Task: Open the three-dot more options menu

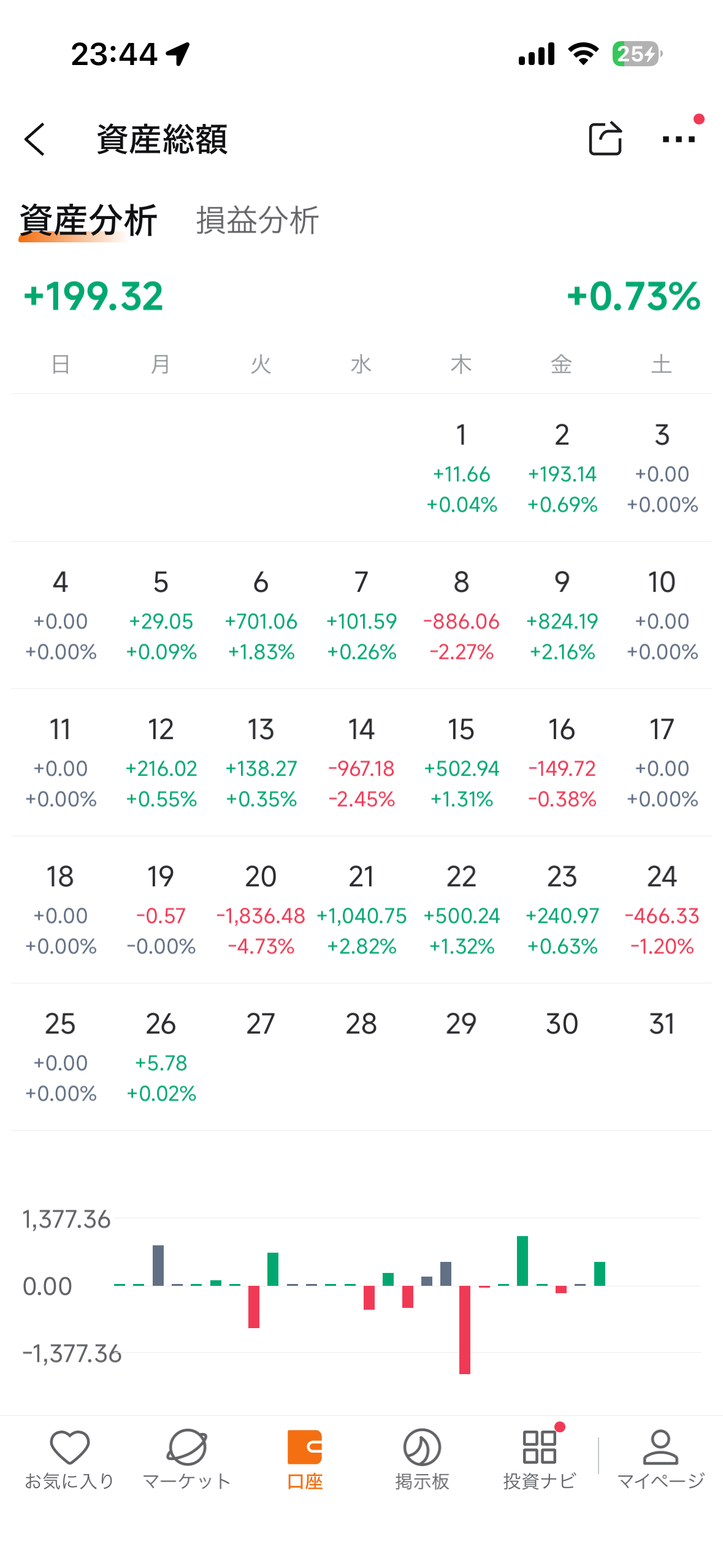Action: tap(678, 139)
